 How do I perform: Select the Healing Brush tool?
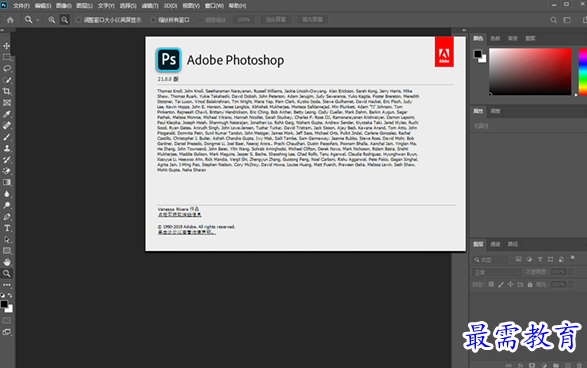coord(7,125)
